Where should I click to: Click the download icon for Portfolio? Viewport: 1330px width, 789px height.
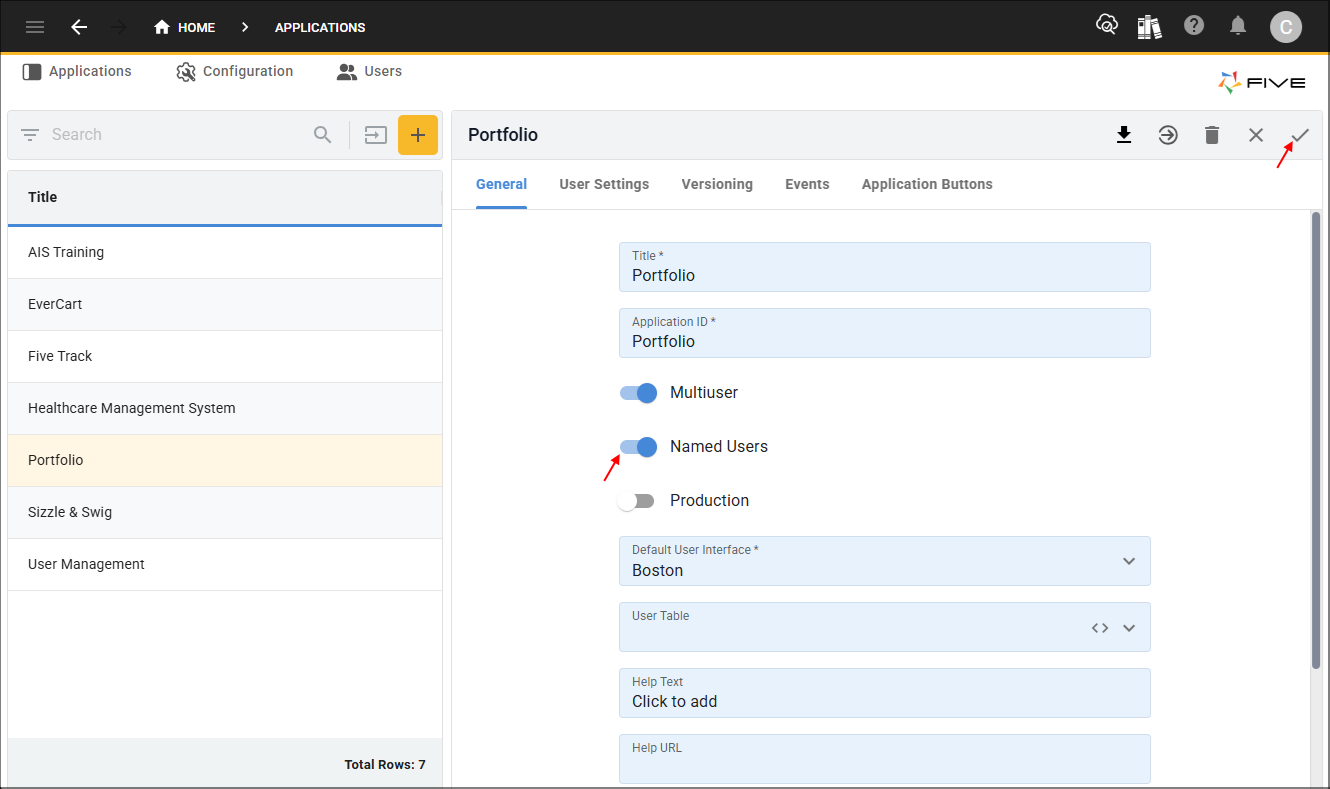coord(1124,135)
